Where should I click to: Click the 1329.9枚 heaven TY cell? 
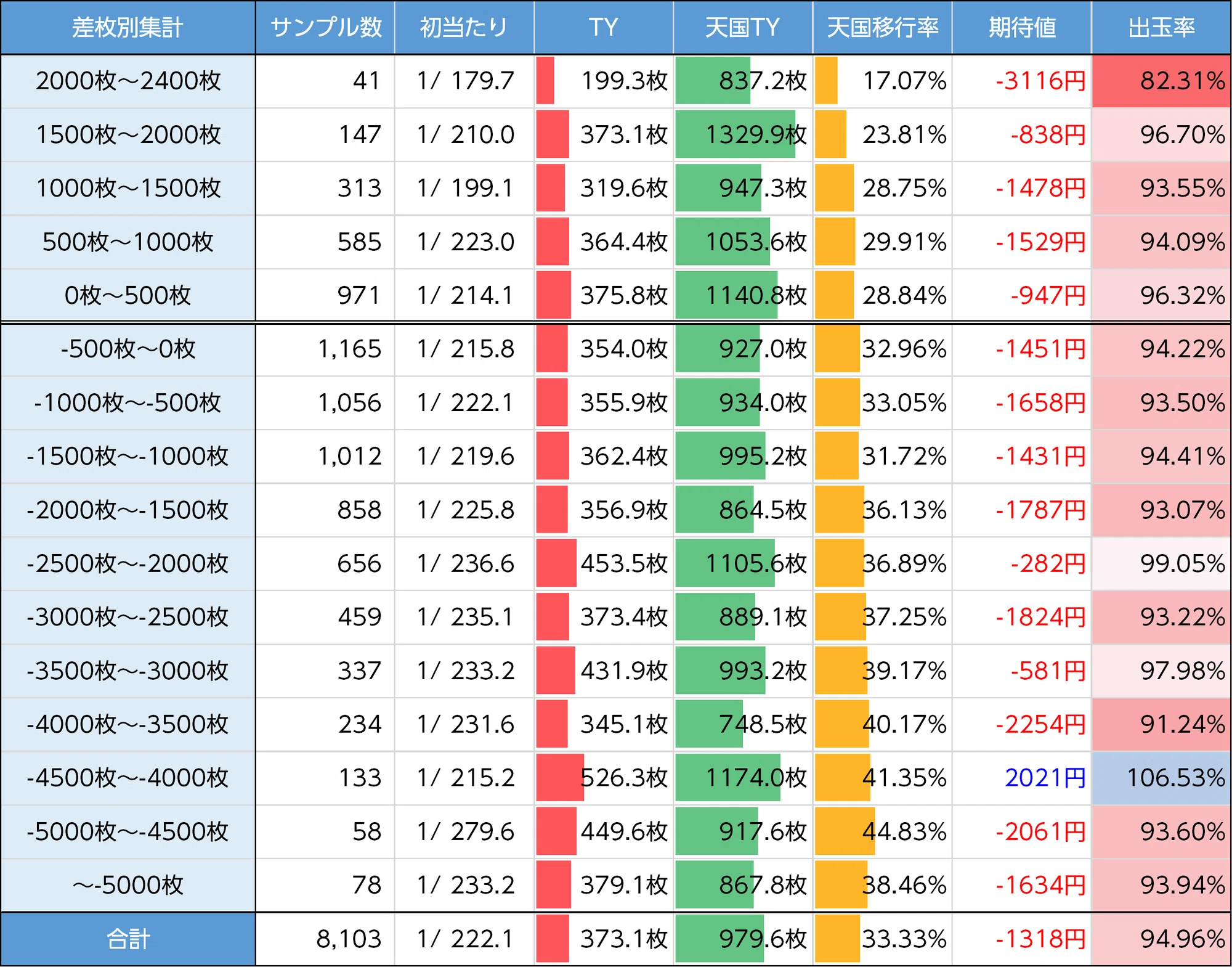click(x=743, y=134)
